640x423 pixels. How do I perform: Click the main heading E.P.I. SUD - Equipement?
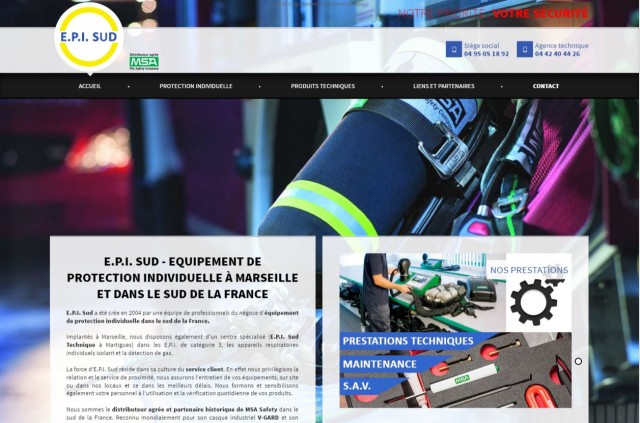[182, 278]
